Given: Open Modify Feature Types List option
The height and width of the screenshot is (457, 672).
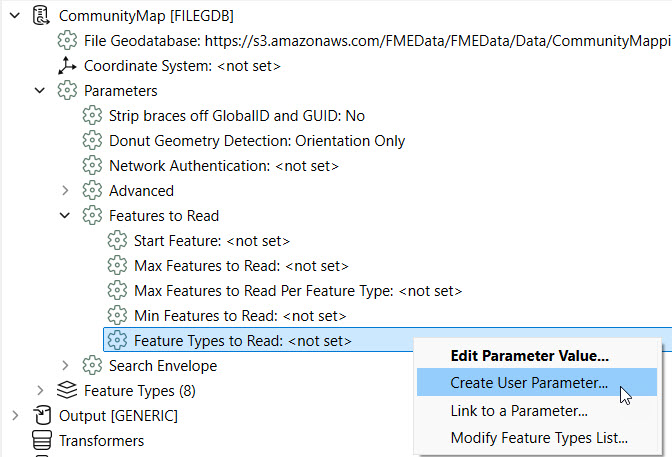Looking at the screenshot, I should click(x=538, y=437).
